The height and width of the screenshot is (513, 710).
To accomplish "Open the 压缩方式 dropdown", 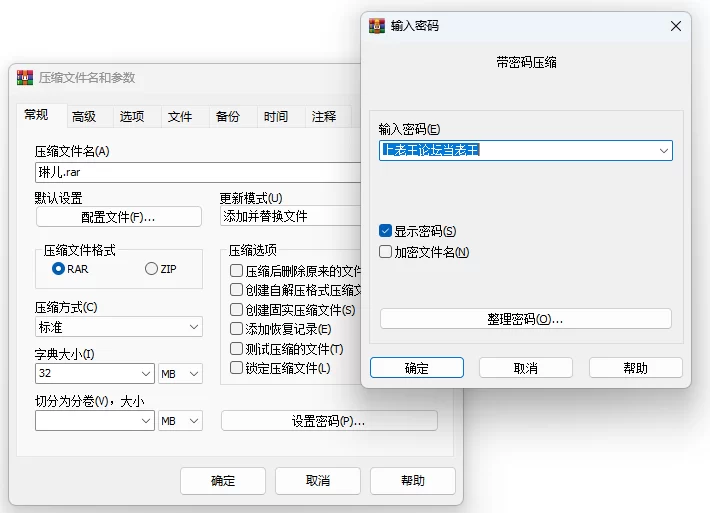I will [x=193, y=328].
